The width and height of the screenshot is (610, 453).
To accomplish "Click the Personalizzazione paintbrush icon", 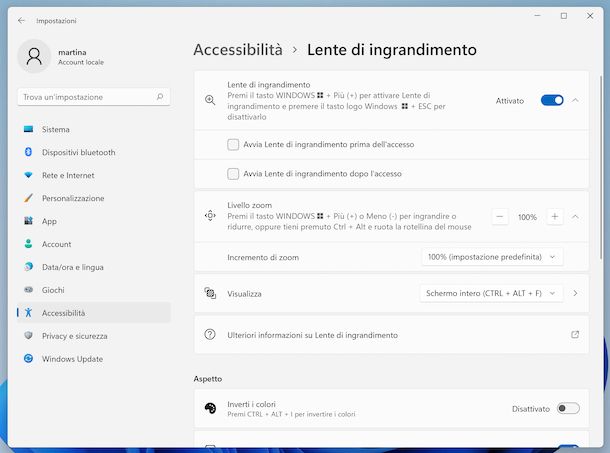I will click(28, 198).
